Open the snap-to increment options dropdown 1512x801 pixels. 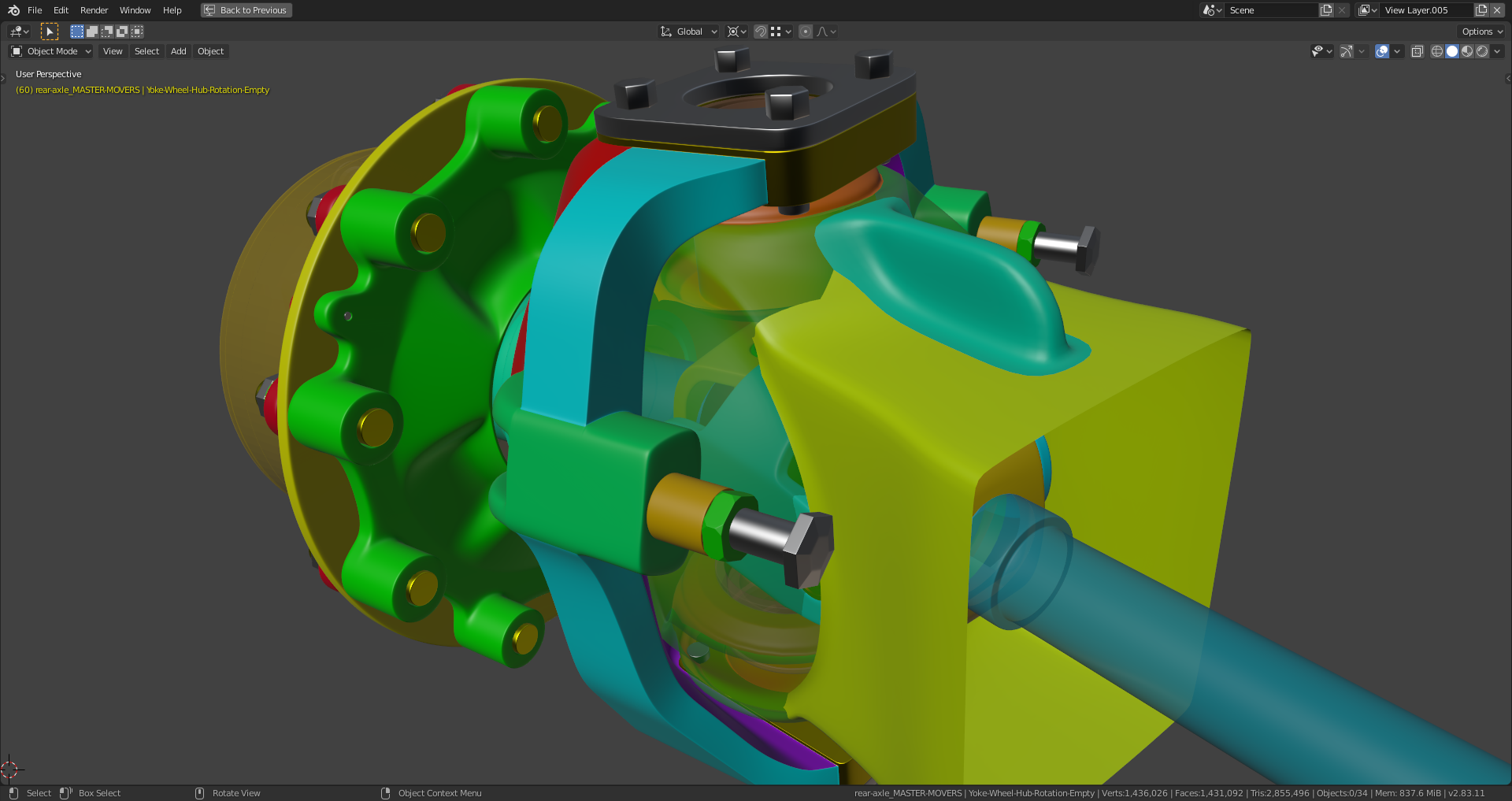click(x=781, y=32)
